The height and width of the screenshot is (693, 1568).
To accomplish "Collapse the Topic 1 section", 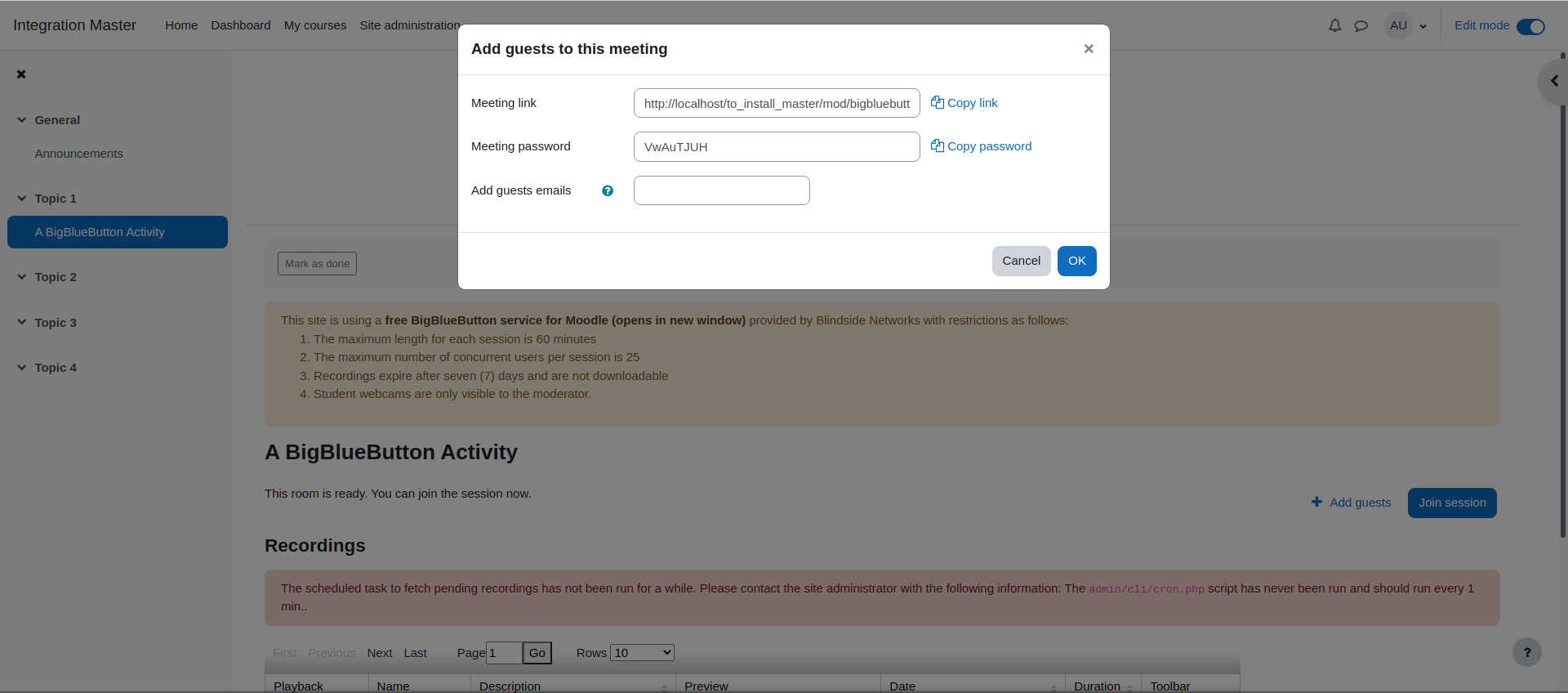I will tap(22, 199).
